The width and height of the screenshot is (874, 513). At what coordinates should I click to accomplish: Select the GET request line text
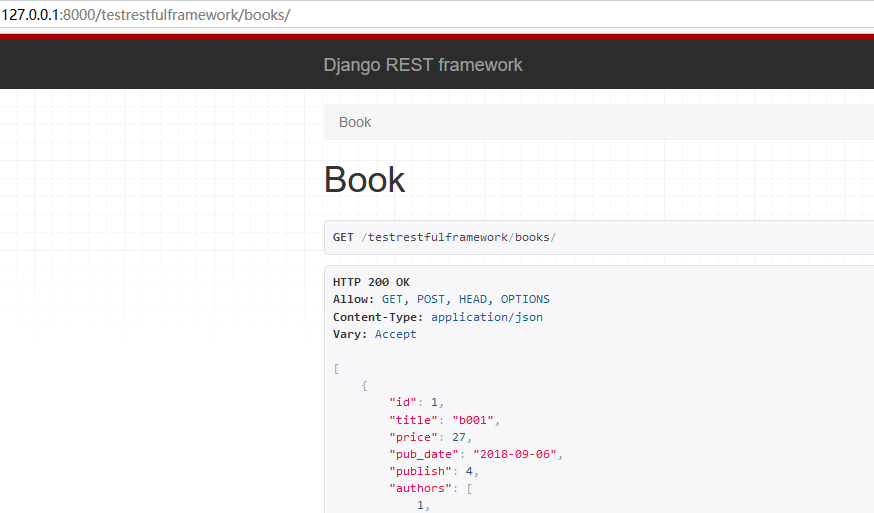coord(444,238)
